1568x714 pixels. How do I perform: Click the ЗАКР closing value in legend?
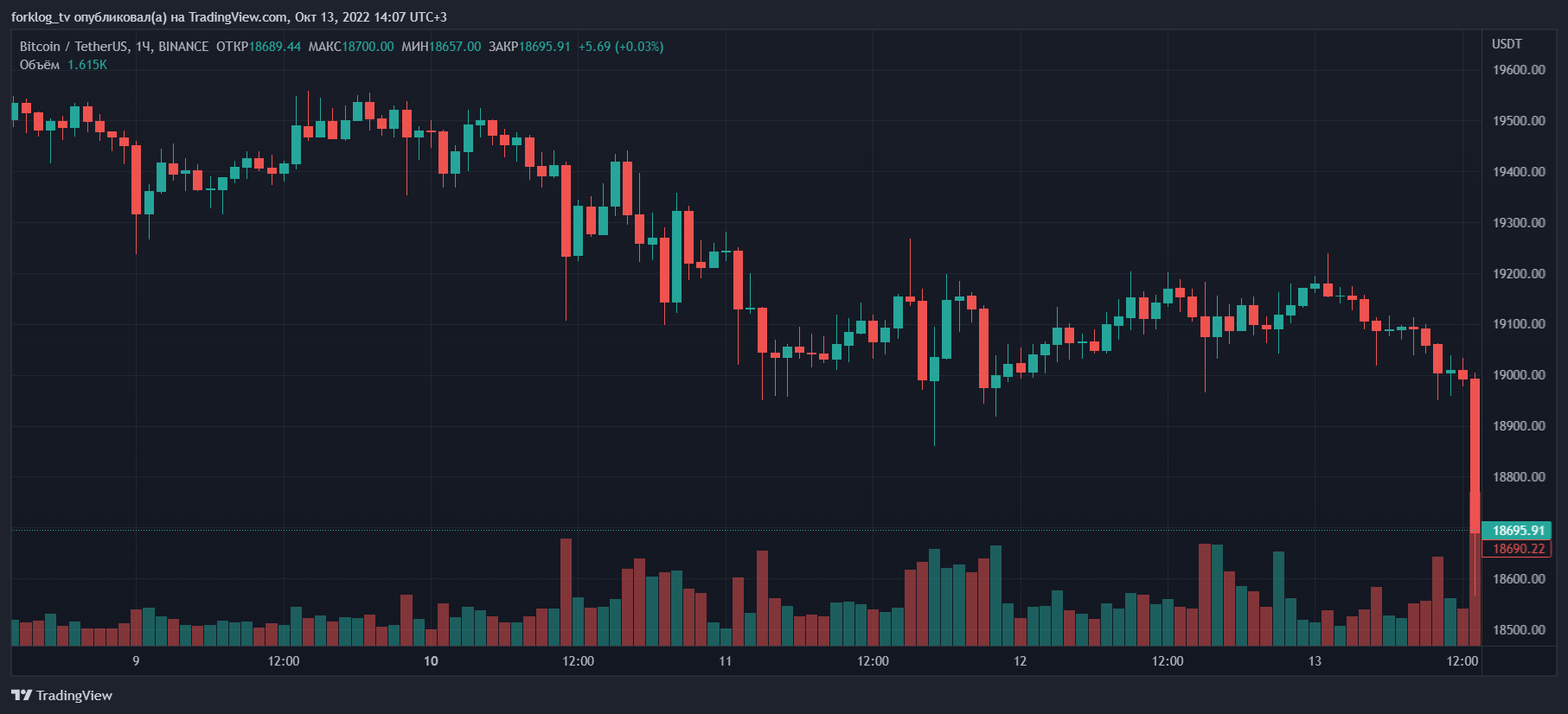[x=544, y=47]
